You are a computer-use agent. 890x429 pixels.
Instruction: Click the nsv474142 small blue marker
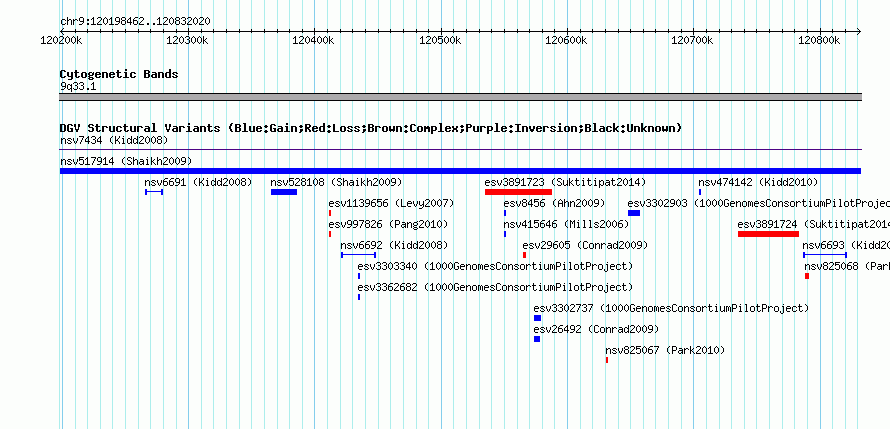click(700, 192)
